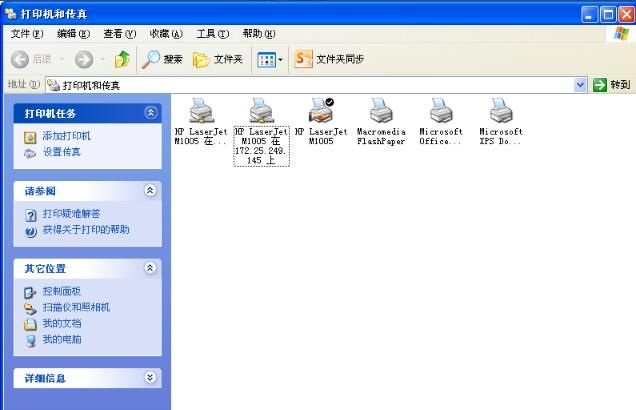The image size is (636, 410).
Task: Close the 打印机和传真 window
Action: [627, 15]
